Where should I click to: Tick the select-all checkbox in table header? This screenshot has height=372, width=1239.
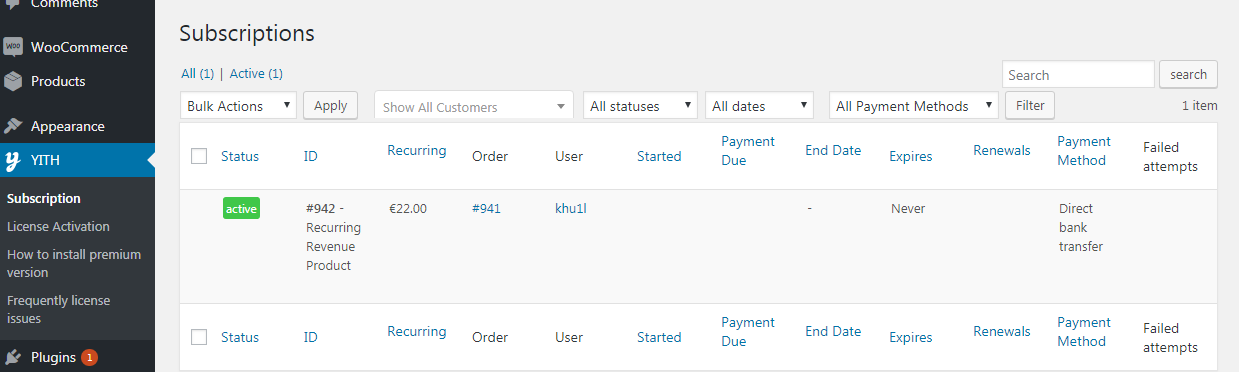point(199,156)
